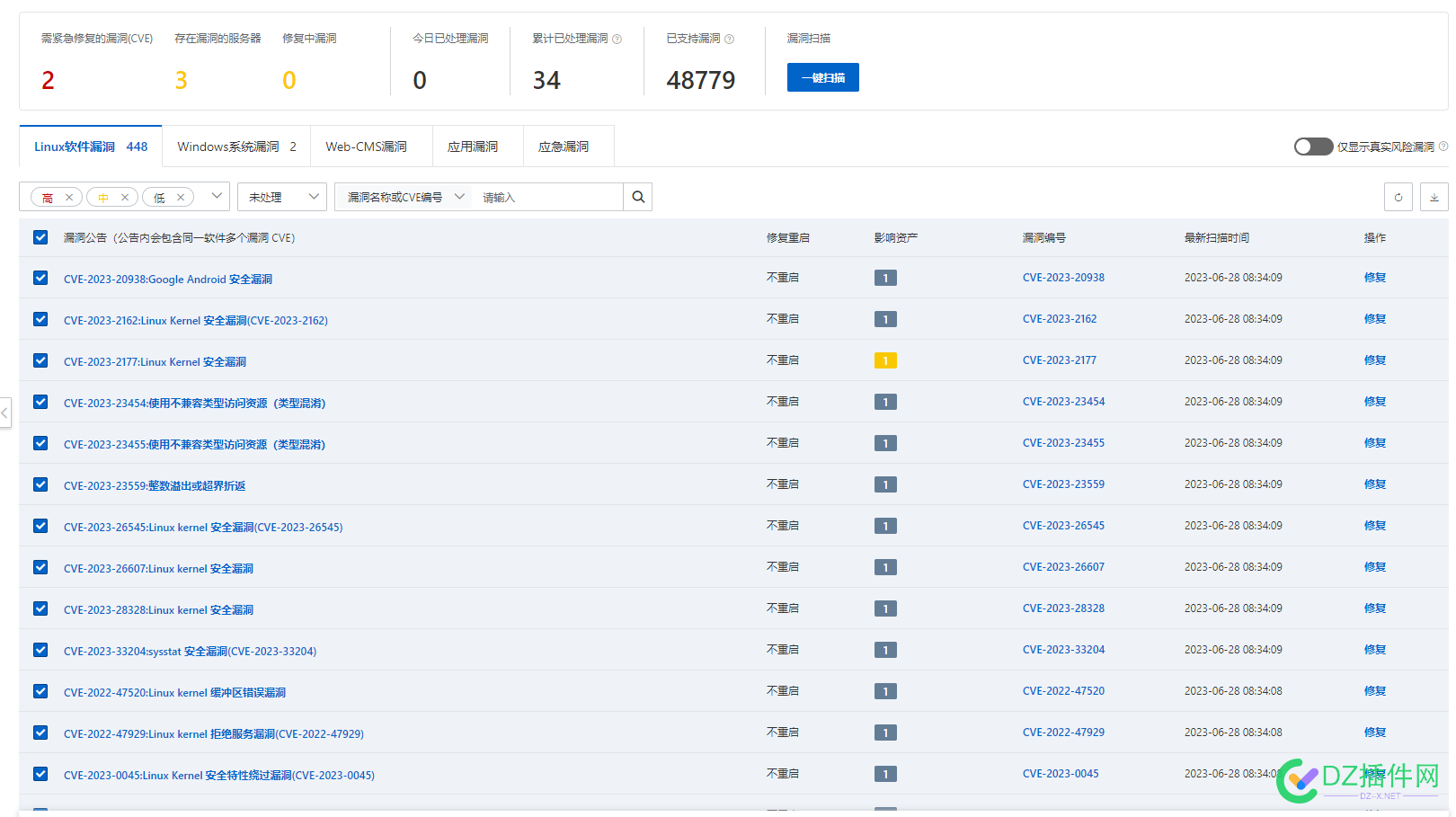Click help icon beside 累计已处理漏洞

[x=617, y=39]
